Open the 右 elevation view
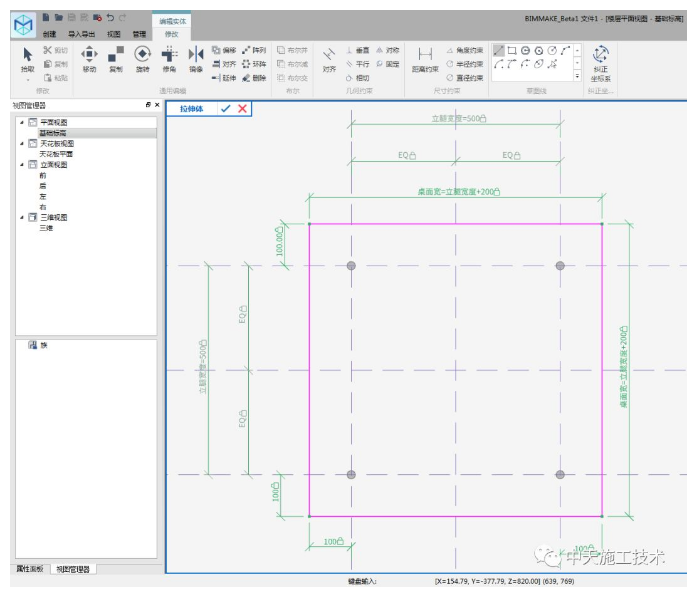 click(43, 207)
